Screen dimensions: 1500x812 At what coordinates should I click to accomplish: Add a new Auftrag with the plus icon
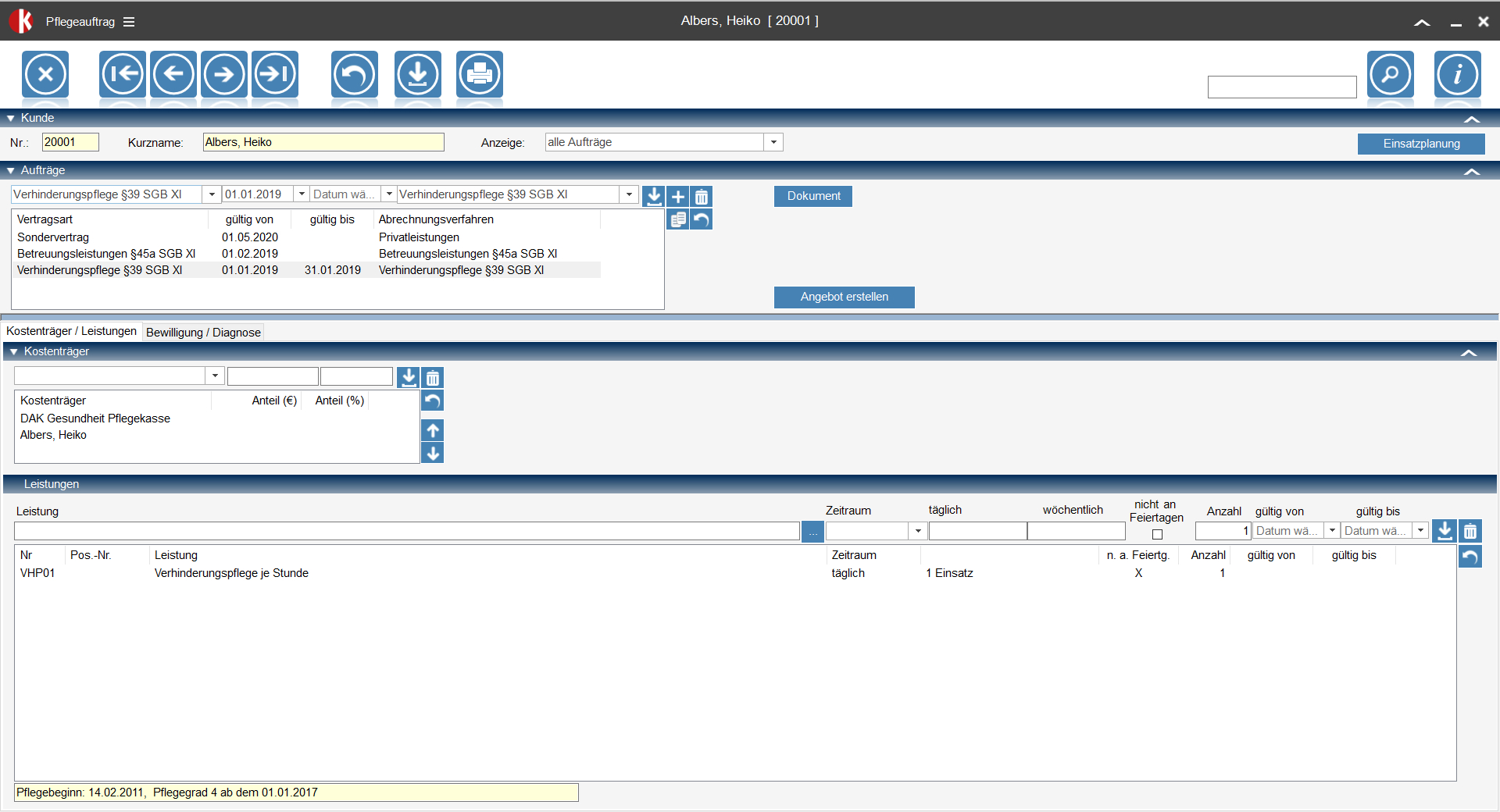click(x=678, y=196)
